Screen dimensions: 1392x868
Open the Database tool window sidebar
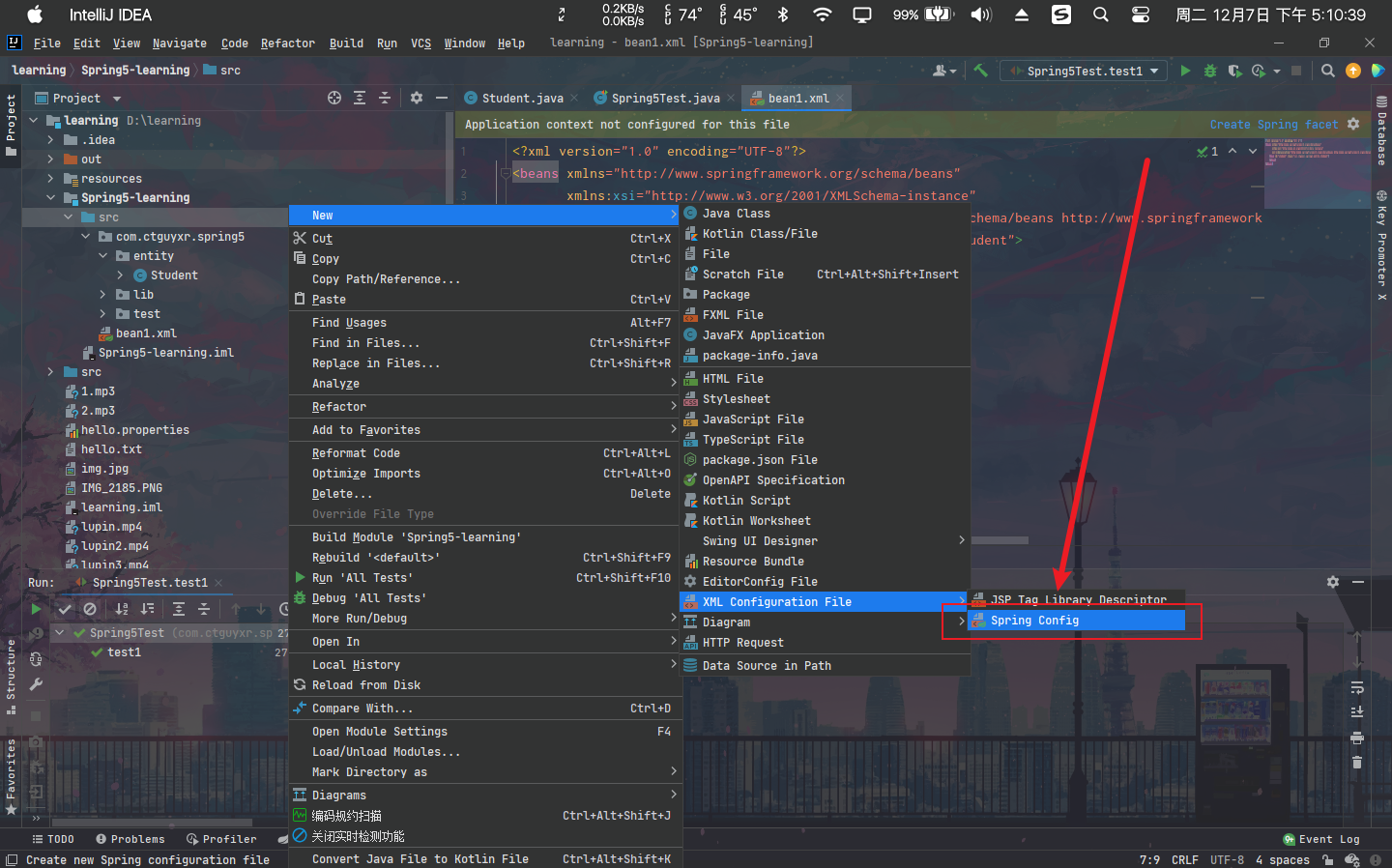[x=1381, y=130]
